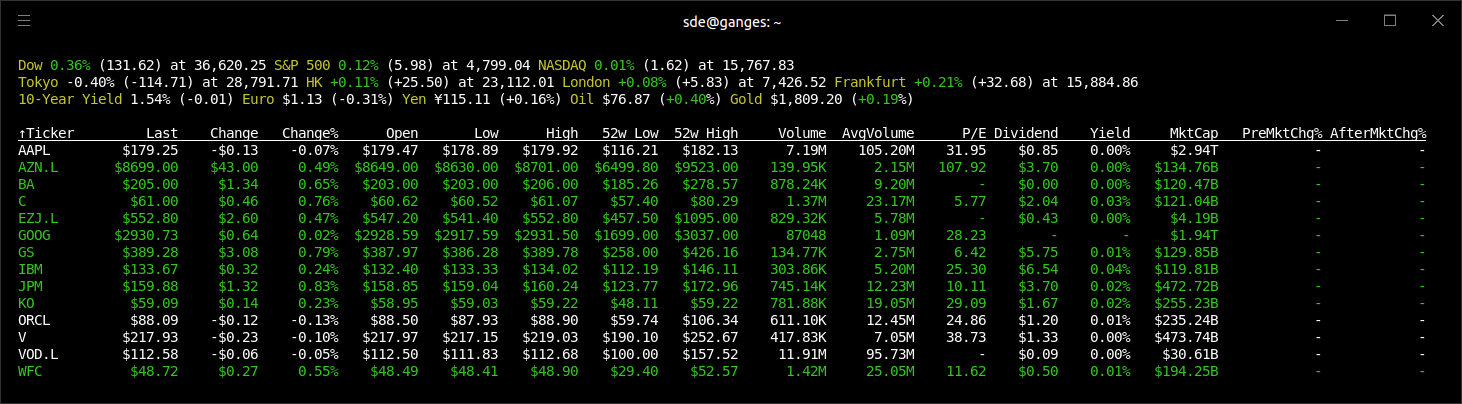Click ORCL change -$0.12
The image size is (1462, 404).
pyautogui.click(x=234, y=320)
